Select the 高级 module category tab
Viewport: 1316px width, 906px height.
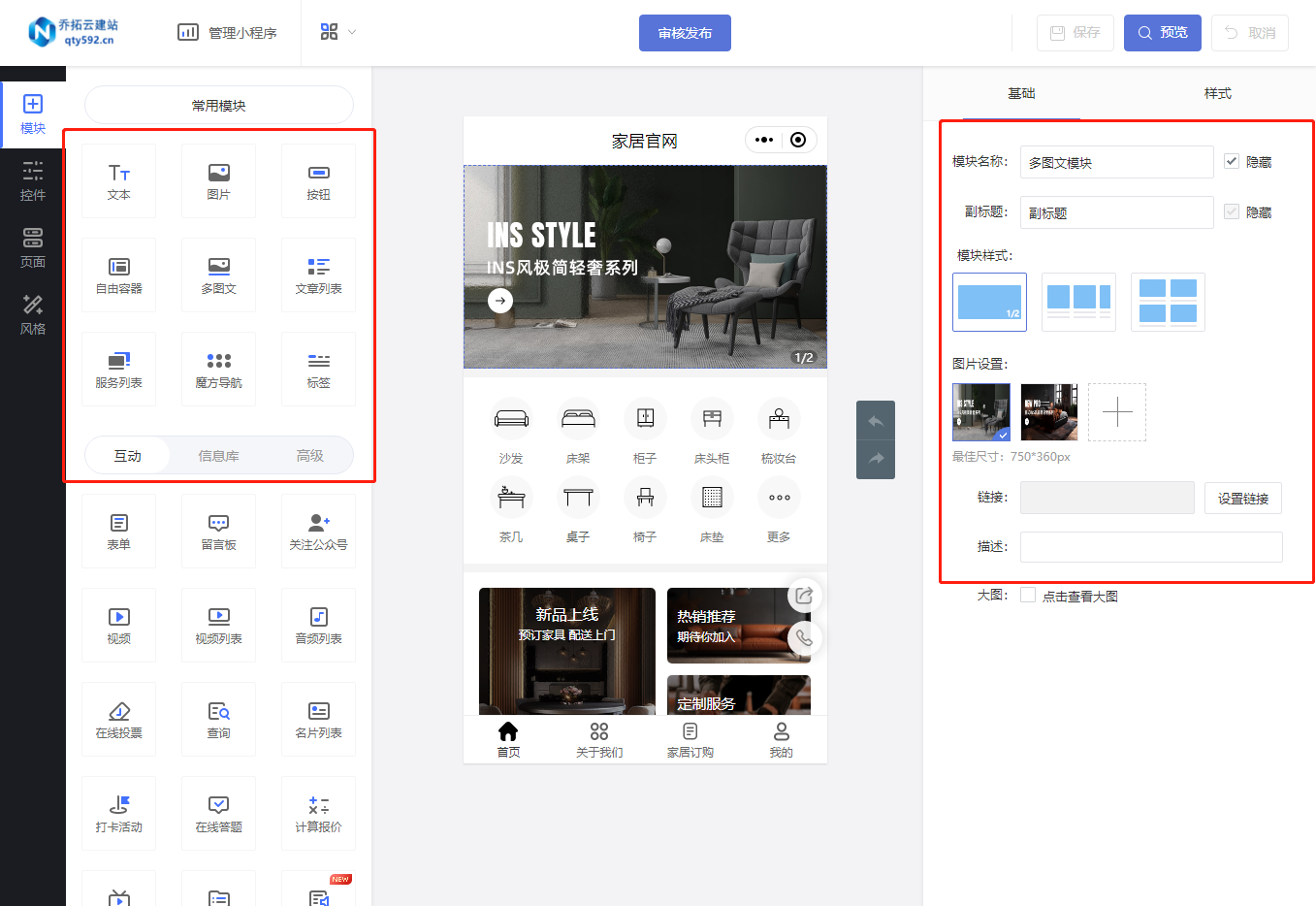(x=309, y=455)
